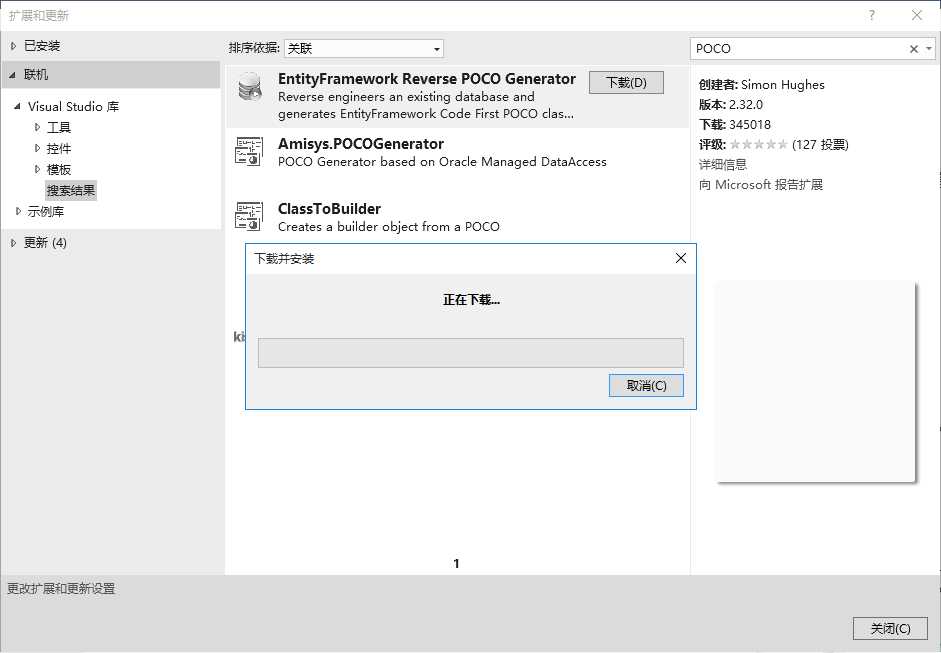Click the 关闭(C) button
Viewport: 941px width, 653px height.
tap(890, 628)
